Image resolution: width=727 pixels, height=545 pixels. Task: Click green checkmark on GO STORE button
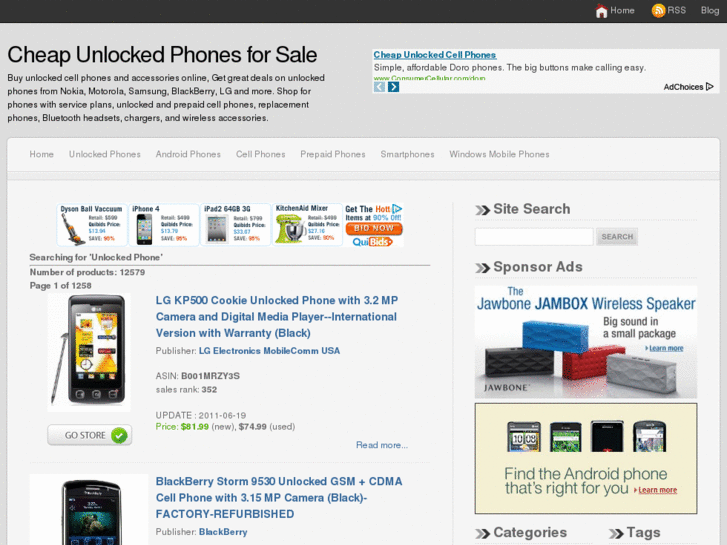119,436
